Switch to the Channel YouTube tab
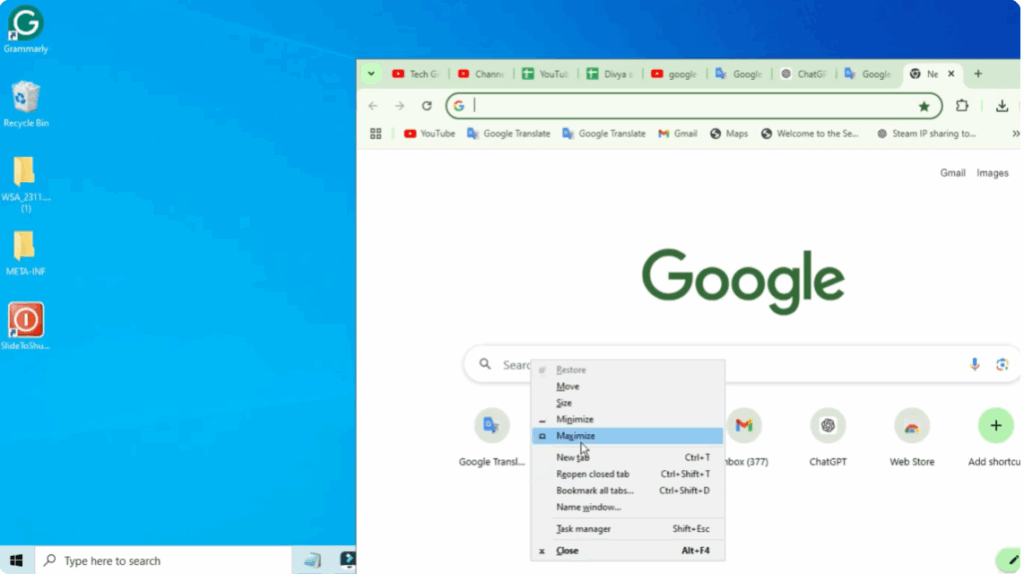This screenshot has width=1024, height=574. [481, 74]
